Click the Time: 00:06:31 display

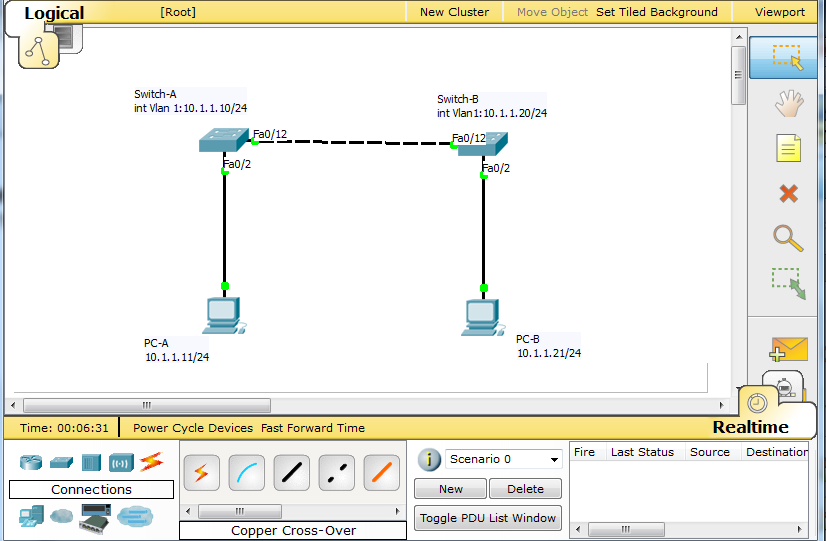(64, 428)
